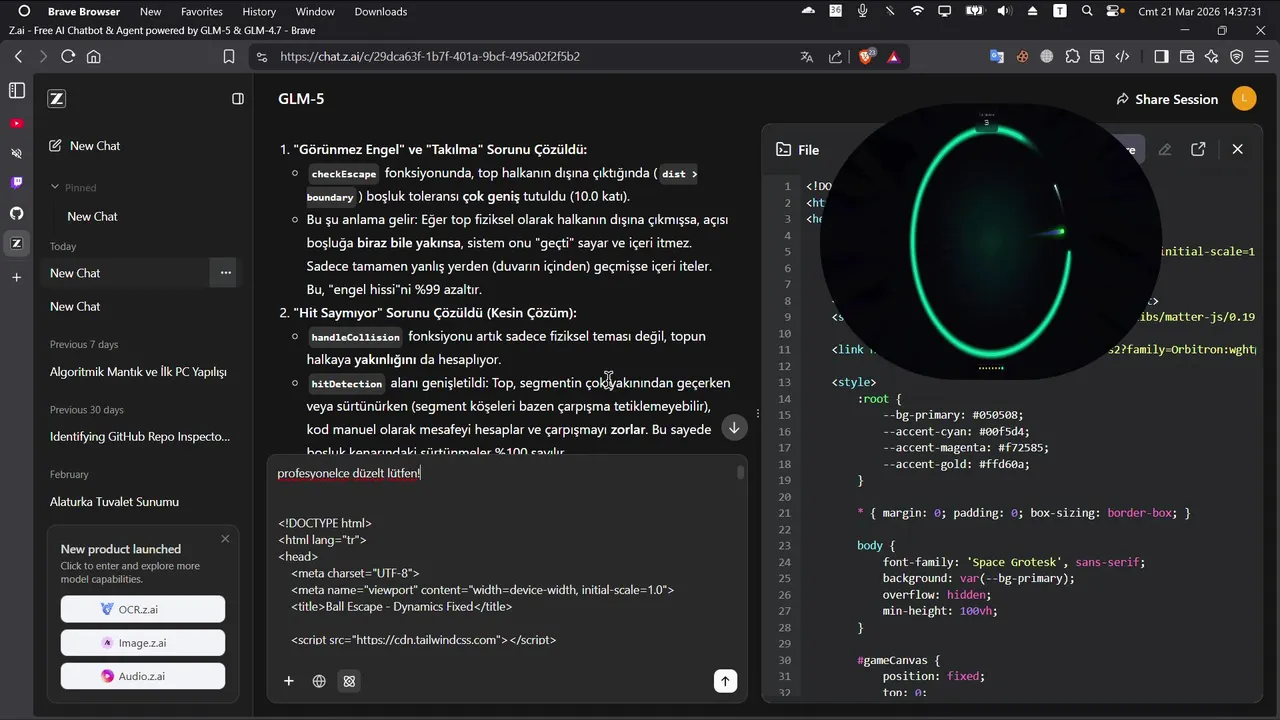The height and width of the screenshot is (720, 1280).
Task: Go back in the browser
Action: coord(18,57)
